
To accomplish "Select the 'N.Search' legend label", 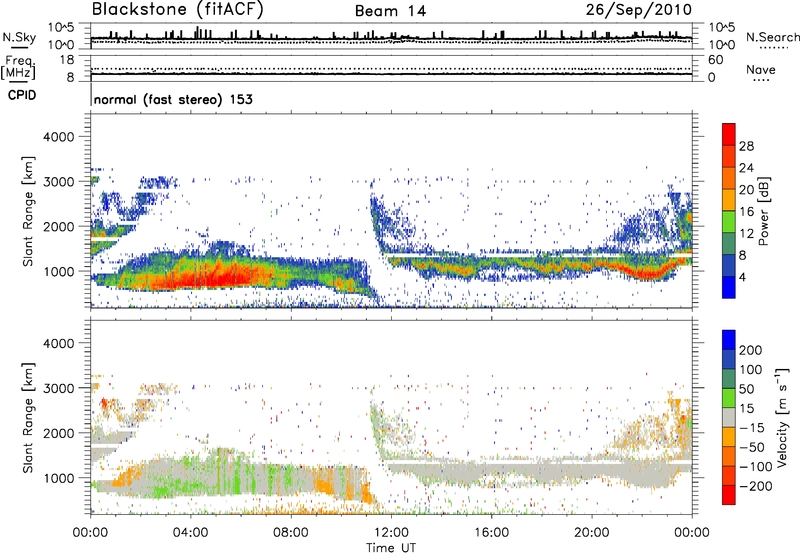I will [x=772, y=37].
